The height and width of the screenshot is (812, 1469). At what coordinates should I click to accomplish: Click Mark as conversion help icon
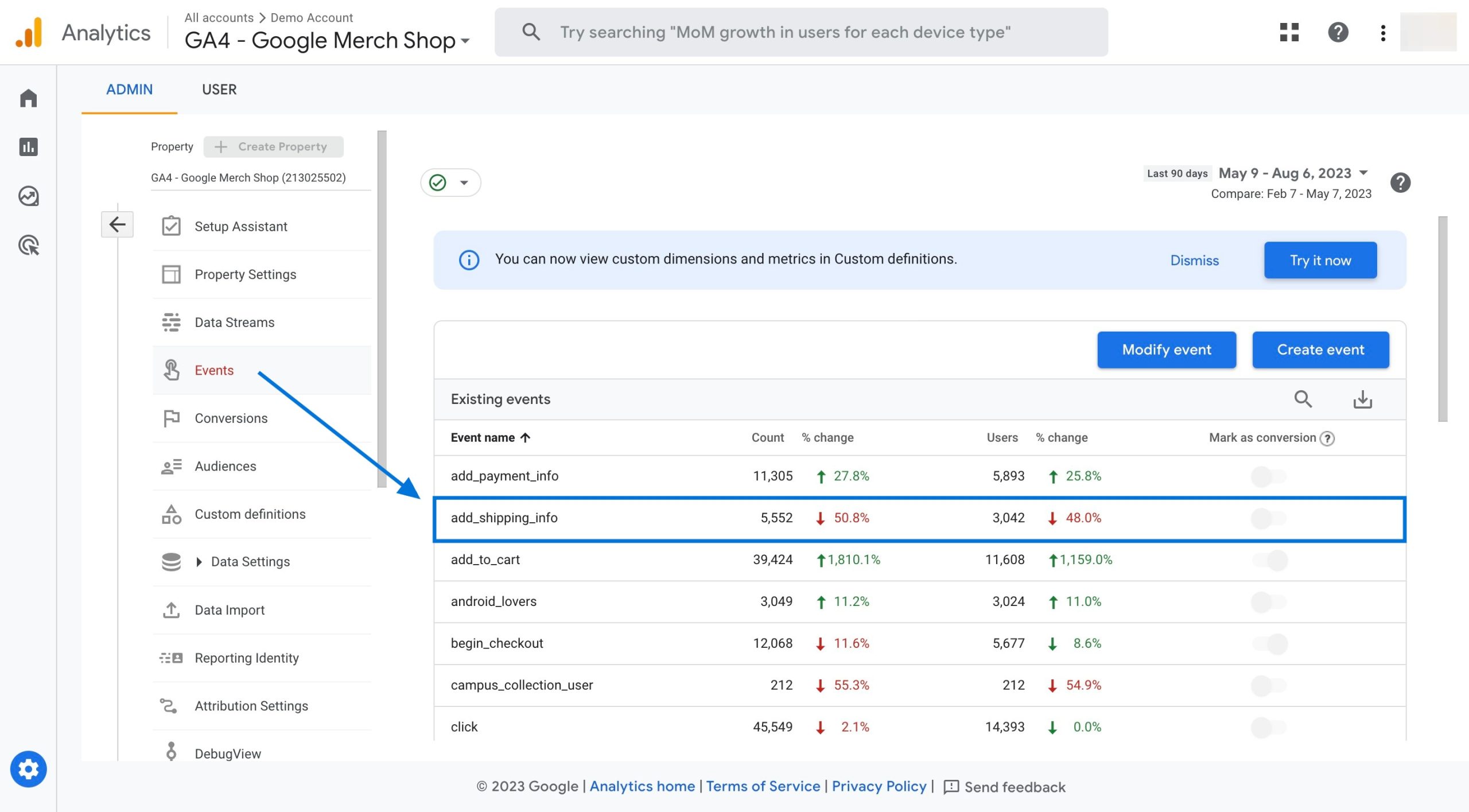1327,438
